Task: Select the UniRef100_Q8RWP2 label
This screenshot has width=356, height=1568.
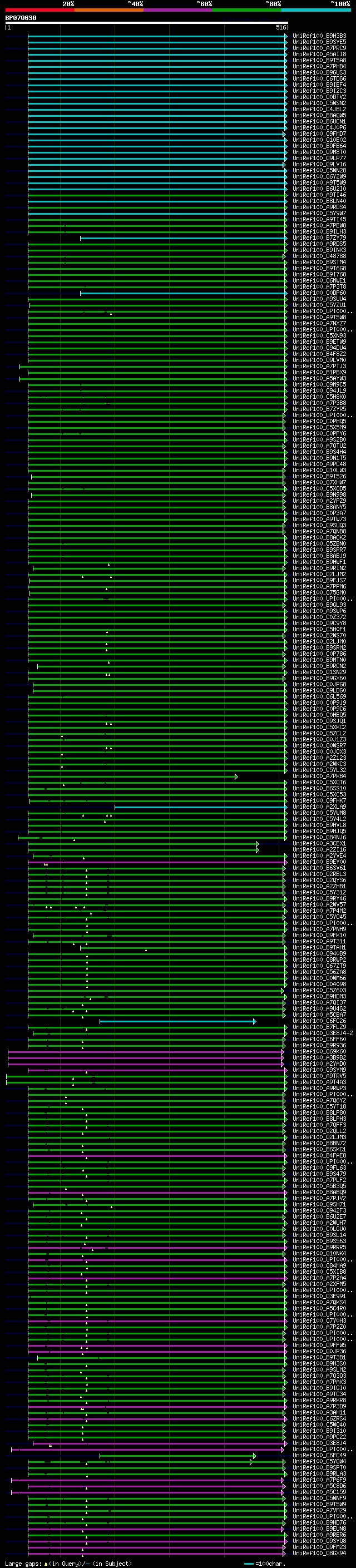Action: [319, 960]
